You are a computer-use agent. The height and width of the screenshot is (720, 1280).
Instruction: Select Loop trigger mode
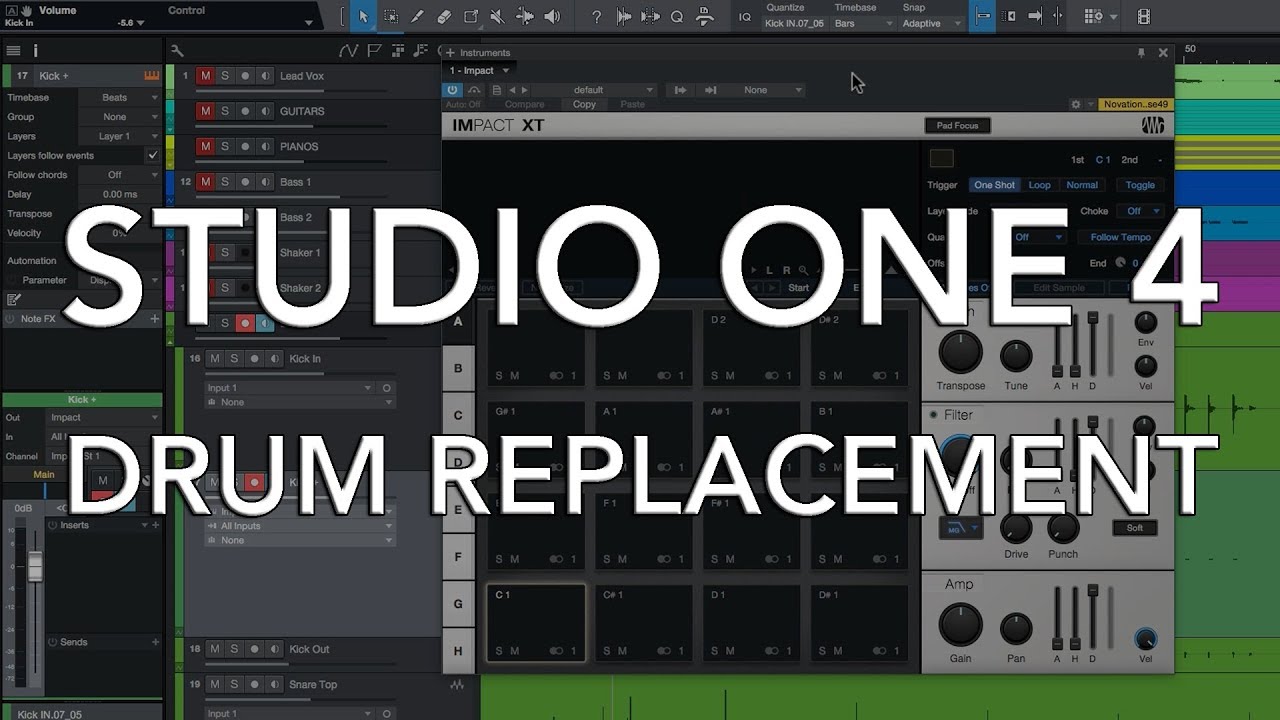click(1040, 185)
